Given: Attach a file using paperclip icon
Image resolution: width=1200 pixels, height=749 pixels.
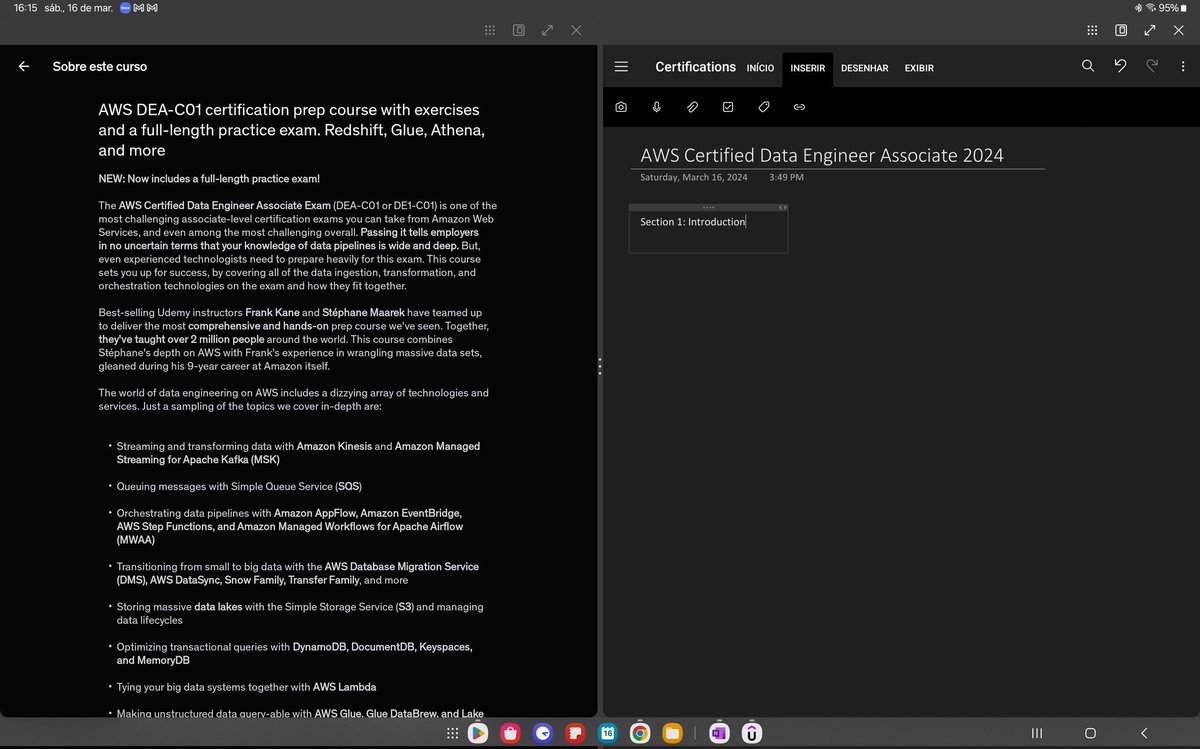Looking at the screenshot, I should coord(692,106).
